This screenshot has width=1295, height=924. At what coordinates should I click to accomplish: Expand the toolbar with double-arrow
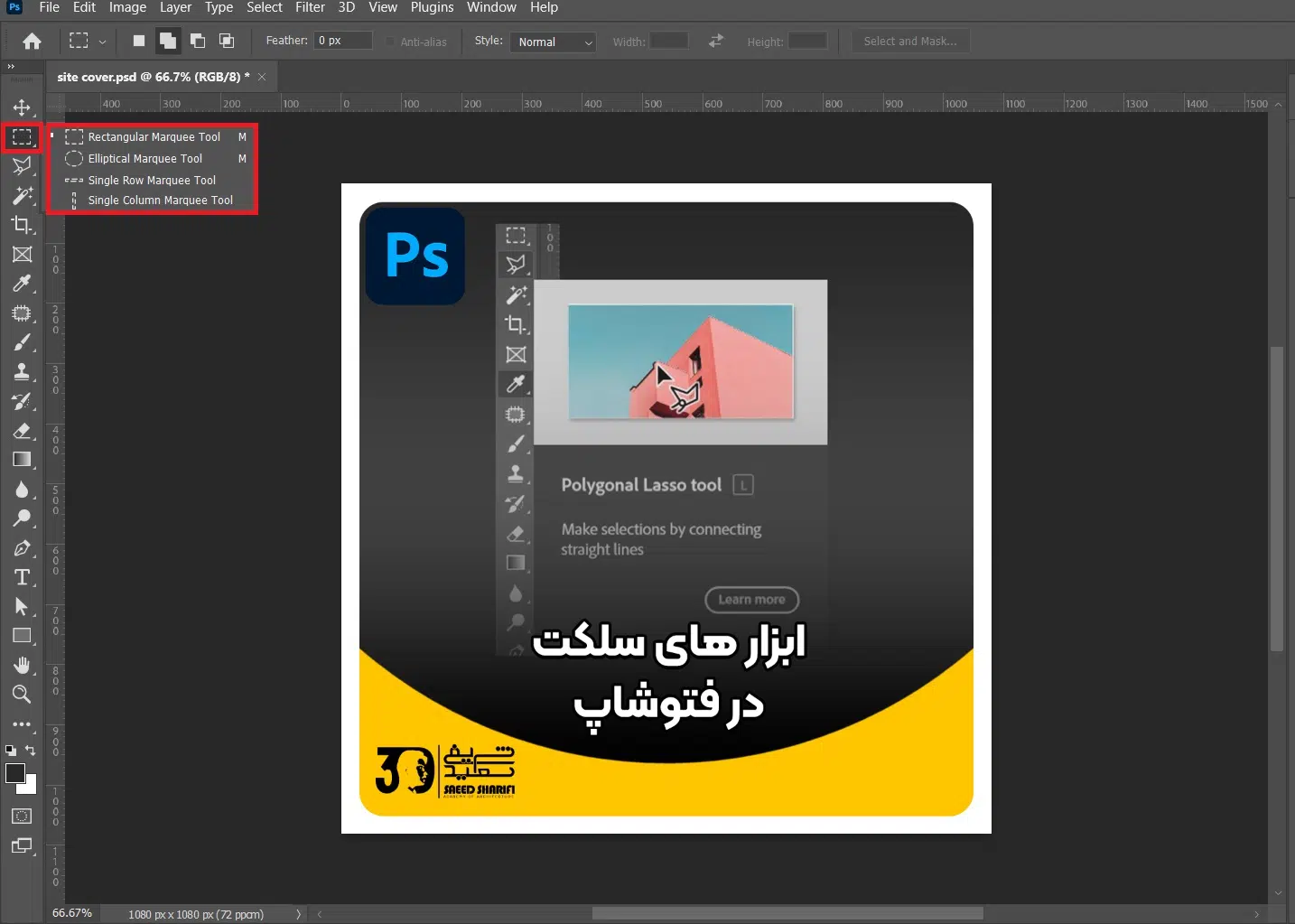[11, 67]
